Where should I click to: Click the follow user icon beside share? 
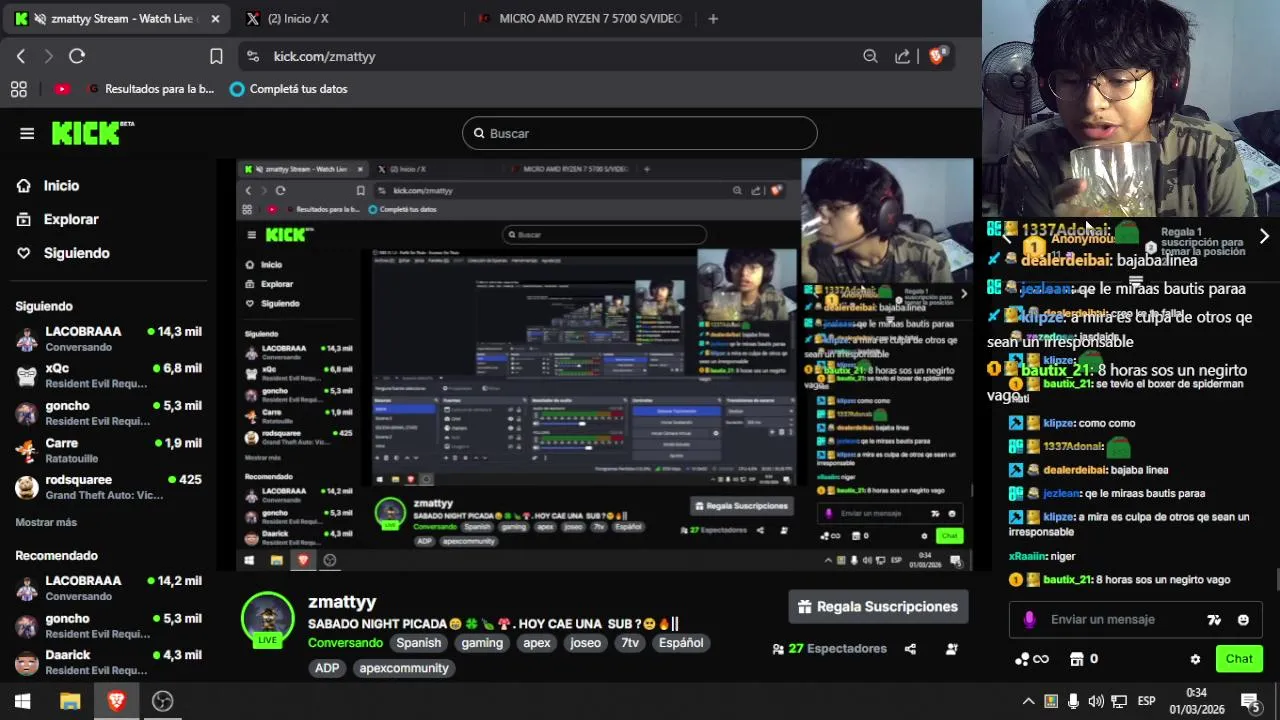pyautogui.click(x=951, y=649)
